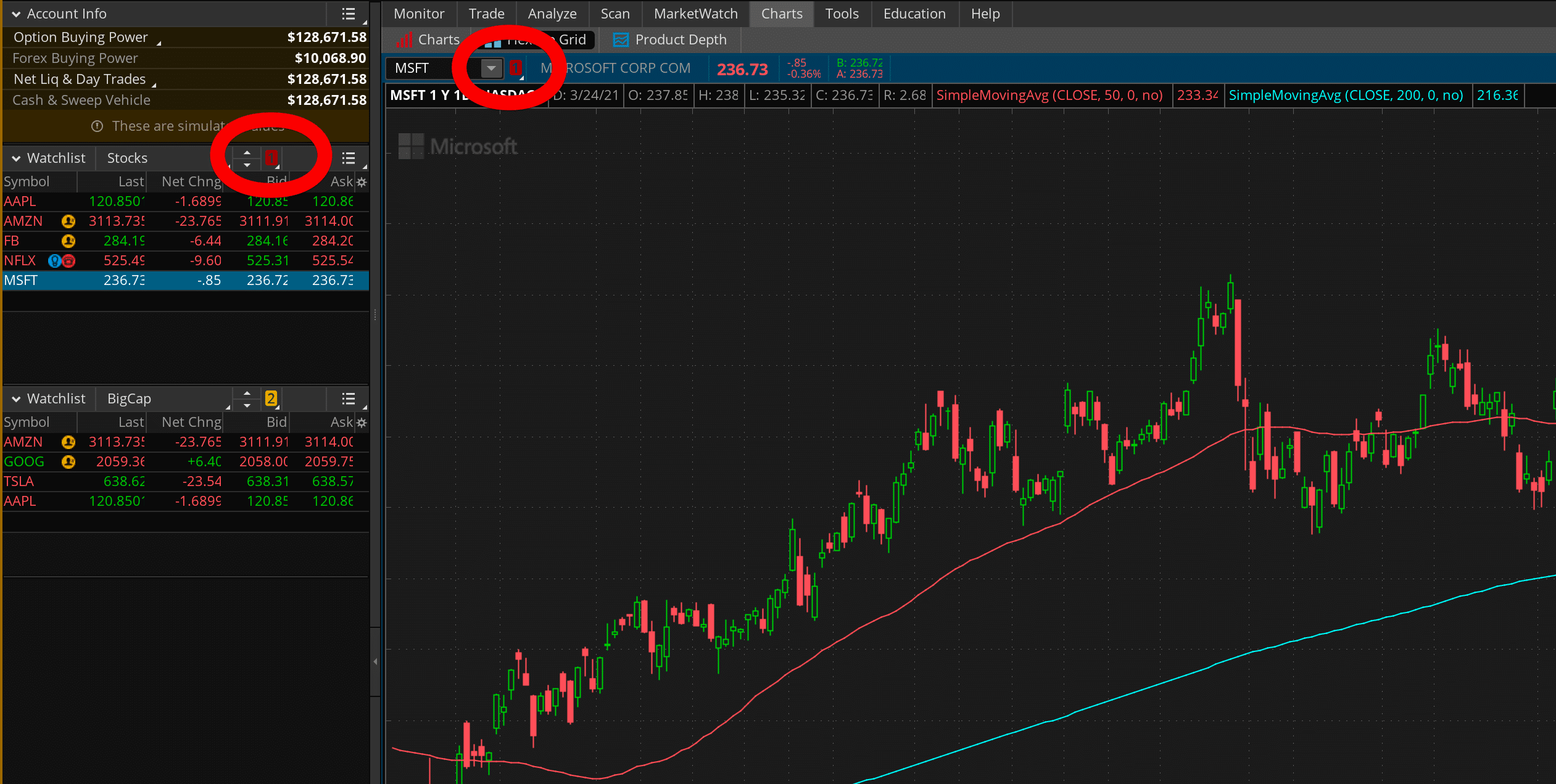Click the info icon beside simulated values notice
This screenshot has height=784, width=1556.
[x=97, y=126]
